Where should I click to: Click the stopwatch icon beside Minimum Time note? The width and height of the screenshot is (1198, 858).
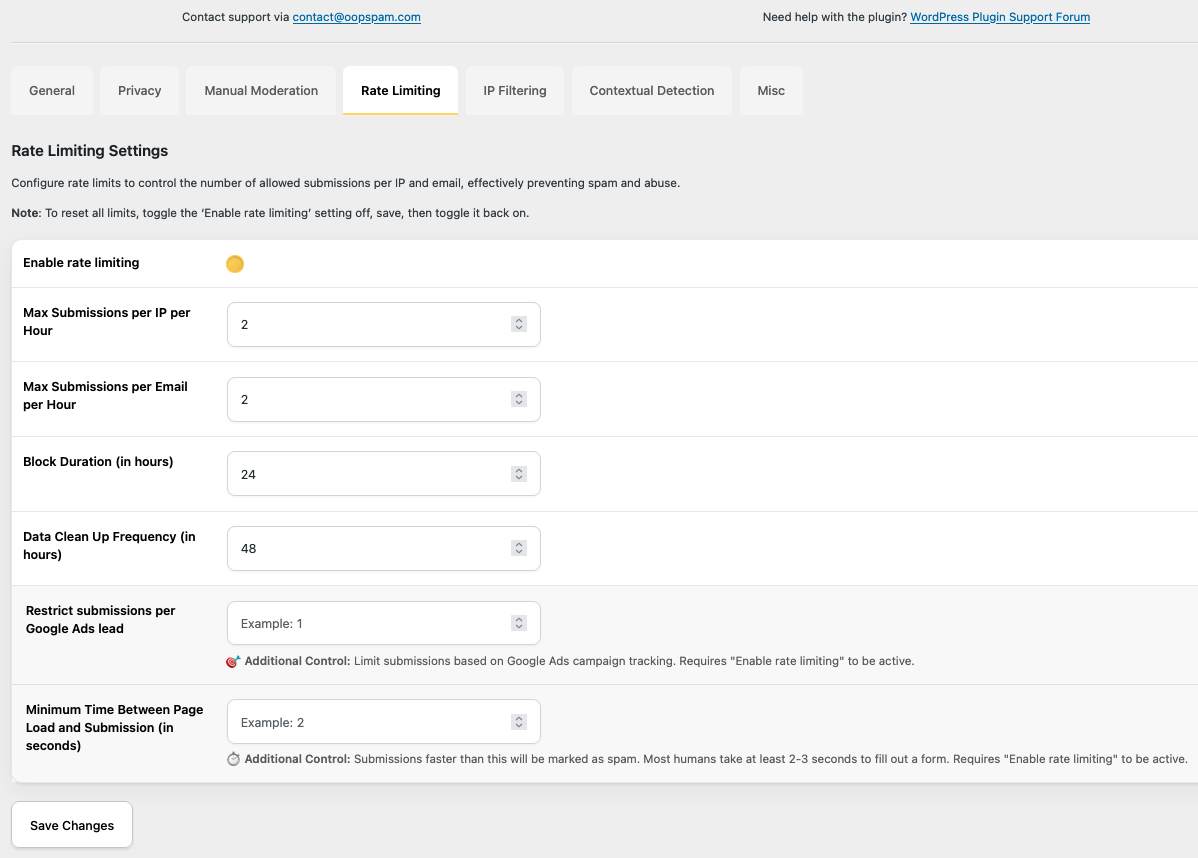click(233, 759)
